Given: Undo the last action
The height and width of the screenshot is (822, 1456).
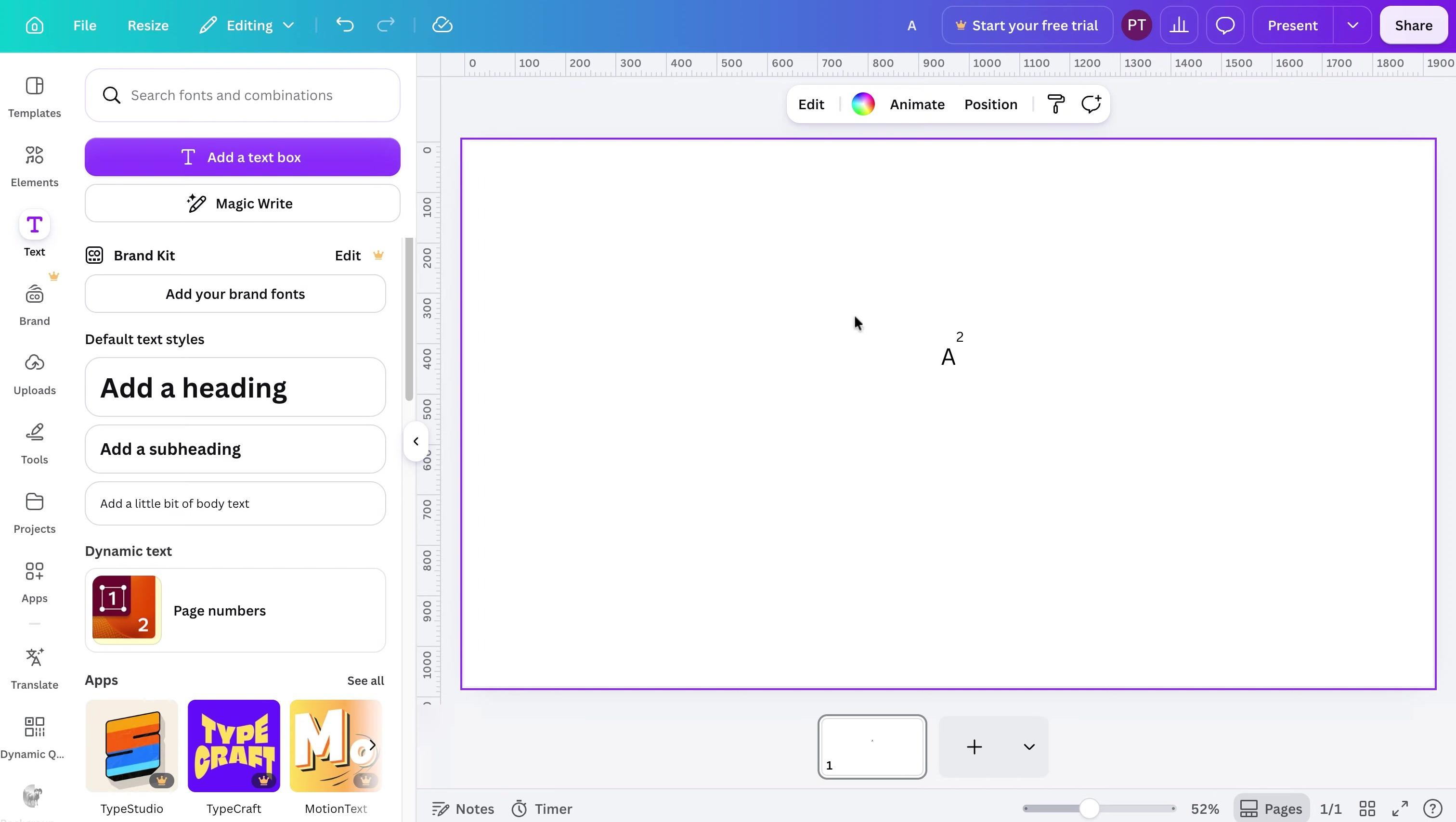Looking at the screenshot, I should click(345, 25).
